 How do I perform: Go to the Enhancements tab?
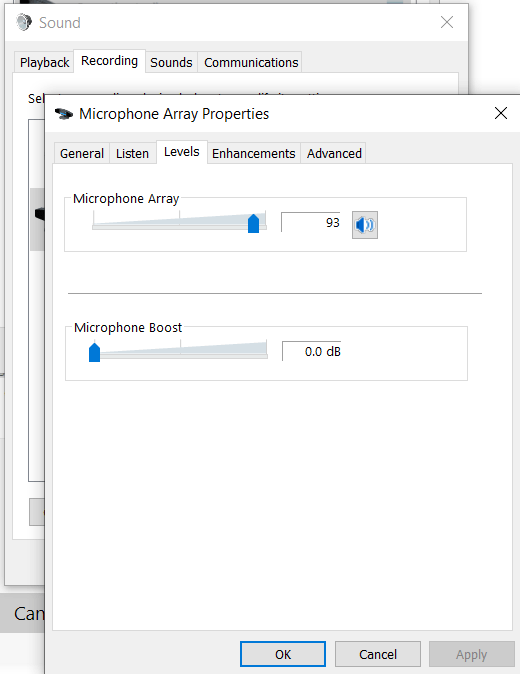click(x=254, y=153)
